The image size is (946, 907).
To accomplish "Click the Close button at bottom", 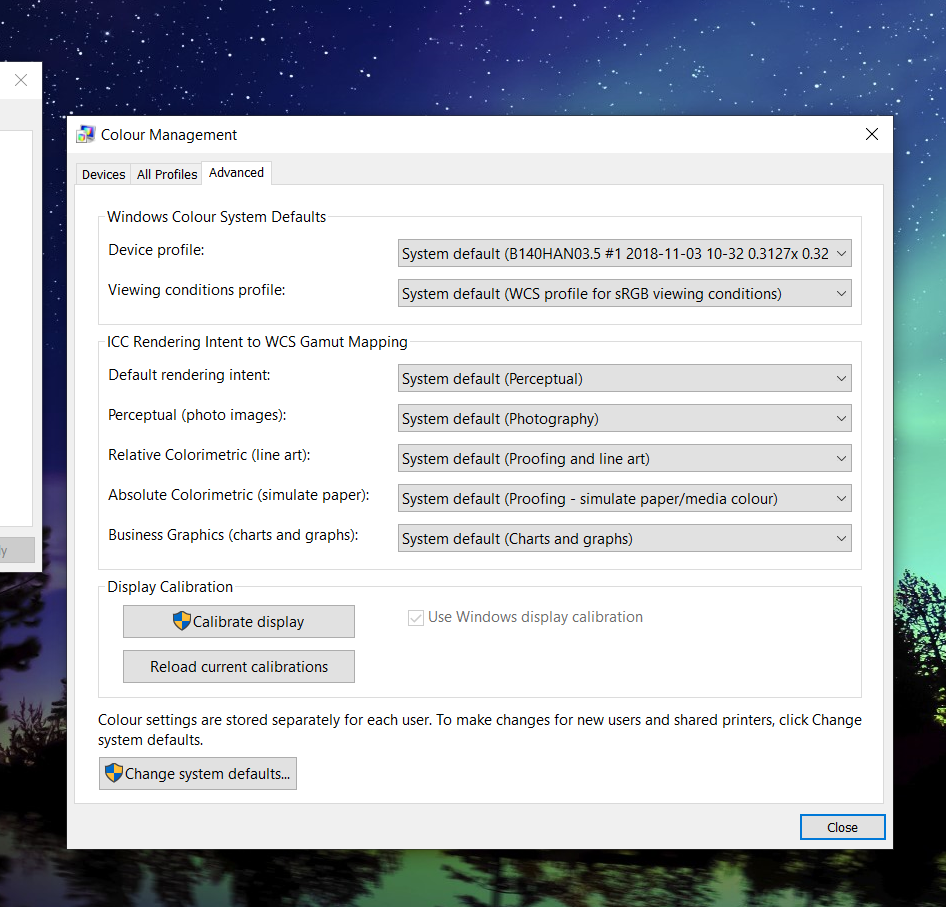I will [x=842, y=827].
